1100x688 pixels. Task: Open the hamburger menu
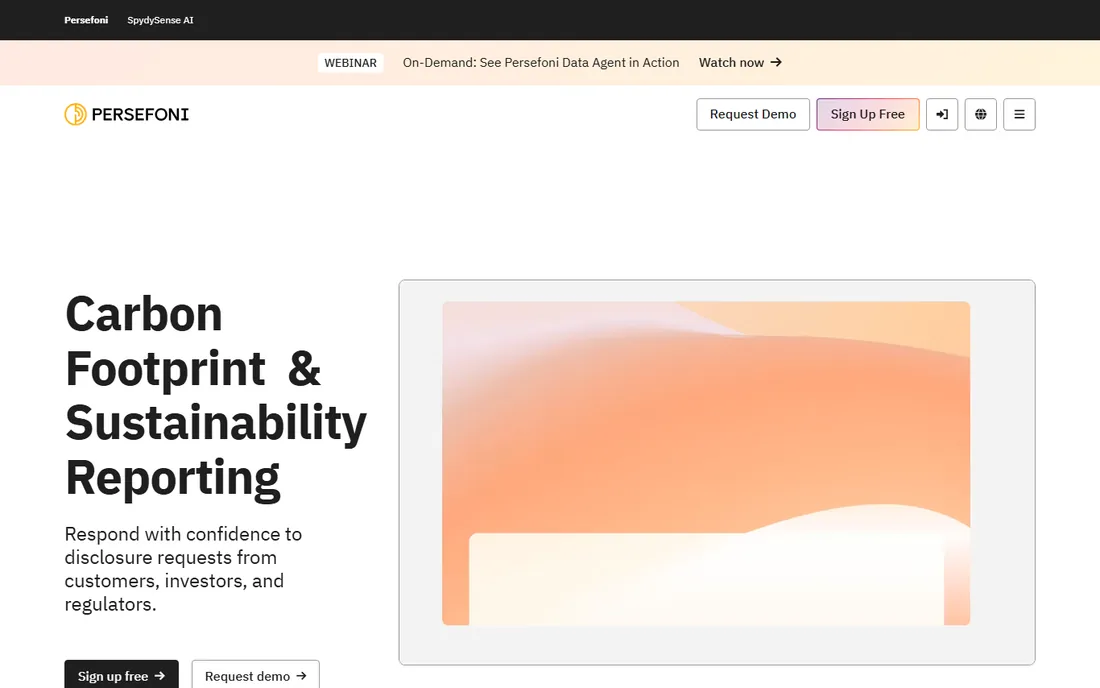[x=1019, y=114]
